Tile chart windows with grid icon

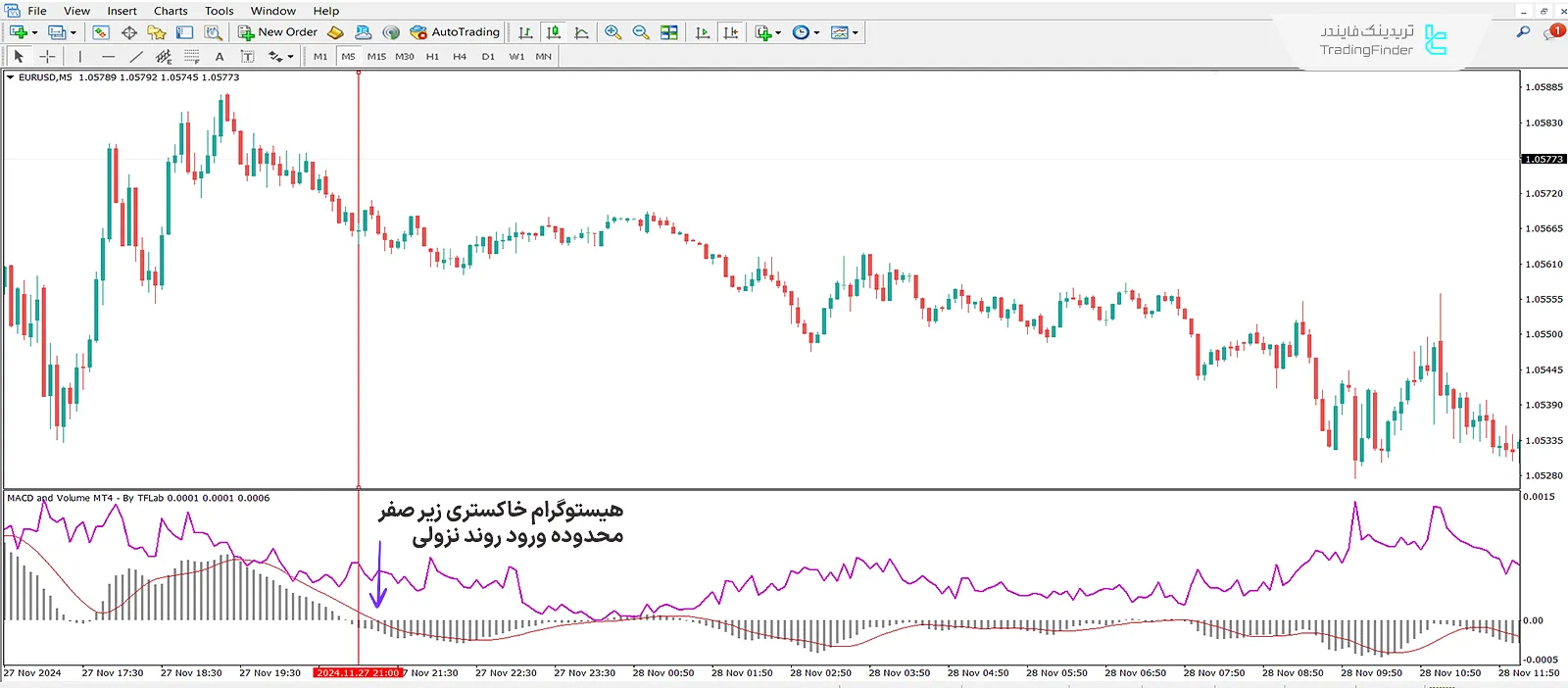(x=669, y=32)
